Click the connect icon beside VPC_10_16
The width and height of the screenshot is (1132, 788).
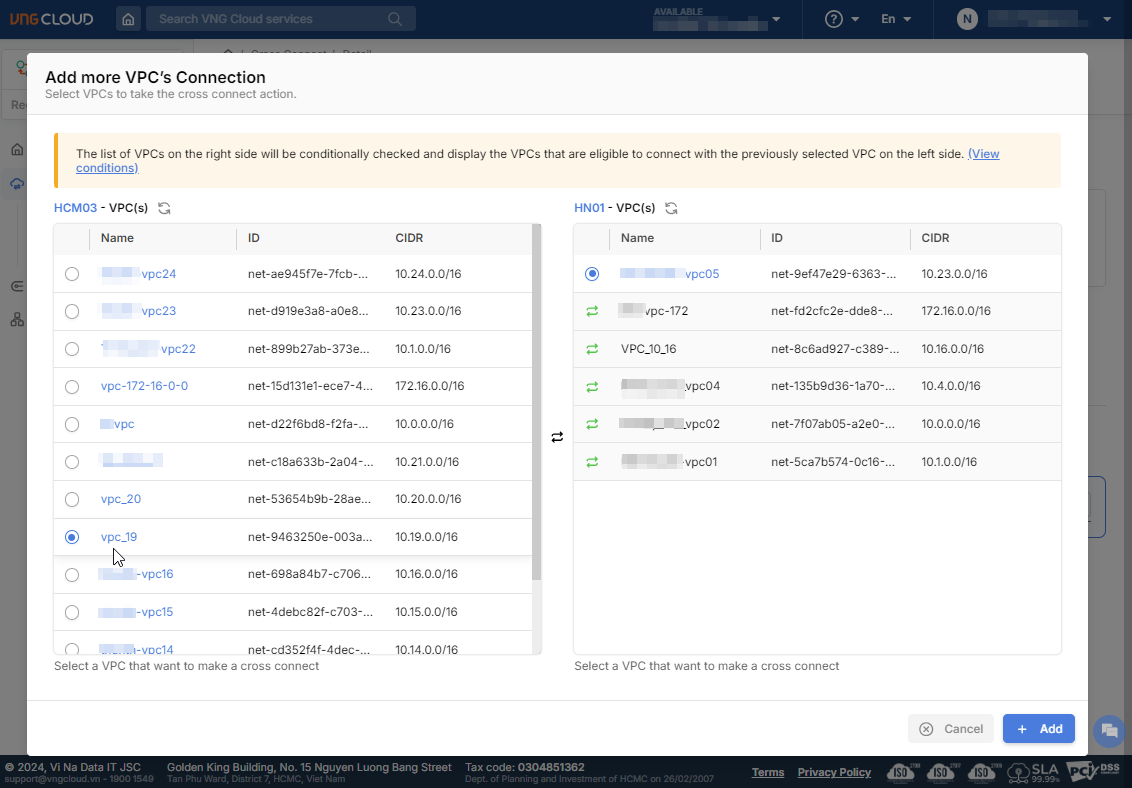pos(592,349)
